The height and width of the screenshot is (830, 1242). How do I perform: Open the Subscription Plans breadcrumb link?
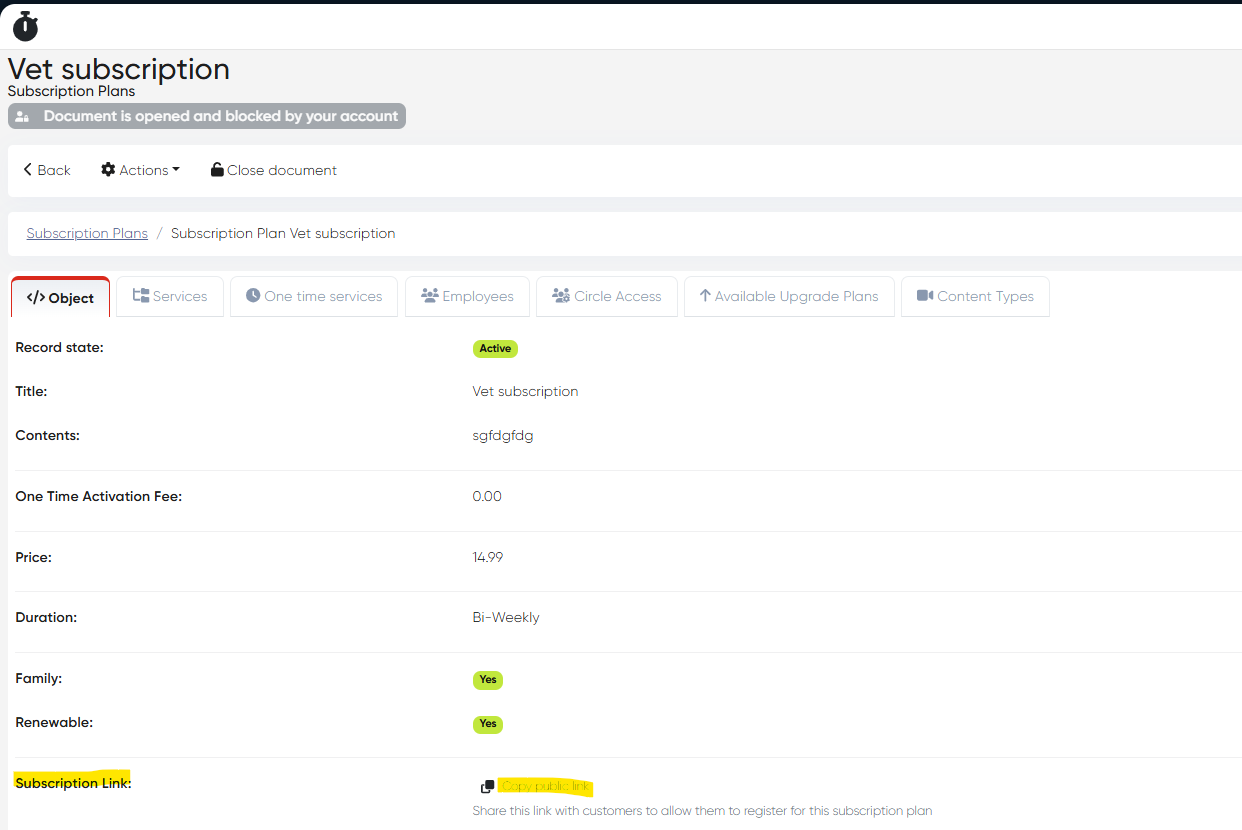coord(87,233)
